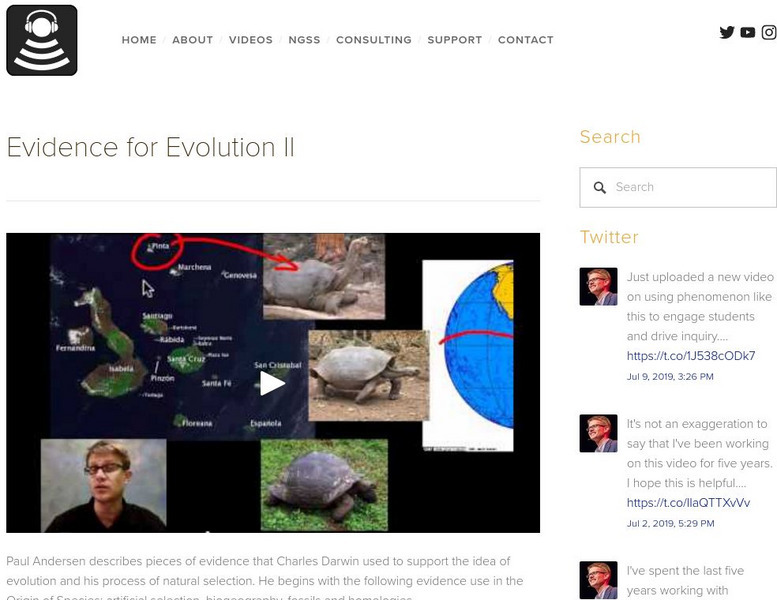Go to the Contact page
The width and height of the screenshot is (777, 600).
(525, 40)
